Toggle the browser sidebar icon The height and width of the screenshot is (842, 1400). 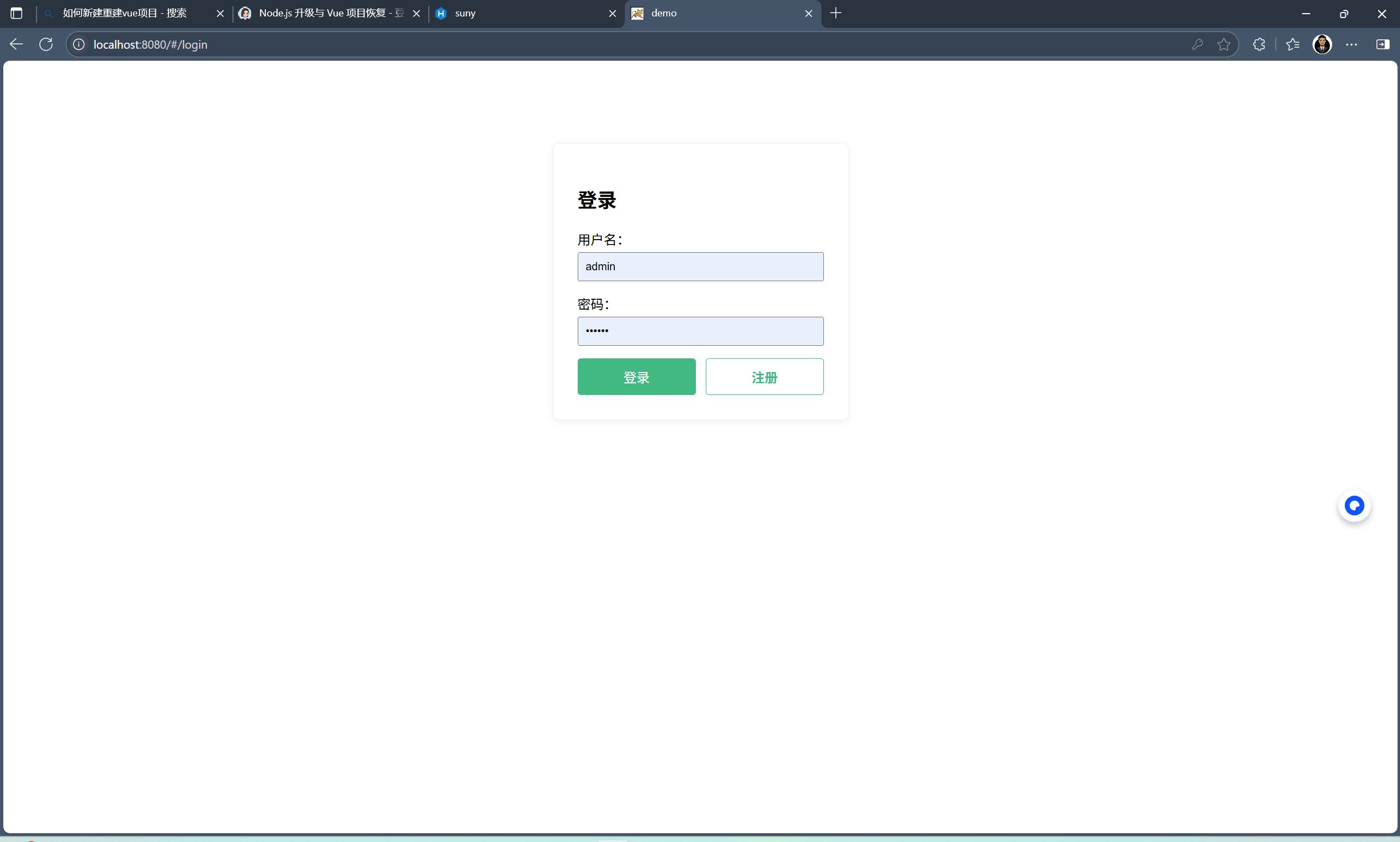pos(1382,44)
